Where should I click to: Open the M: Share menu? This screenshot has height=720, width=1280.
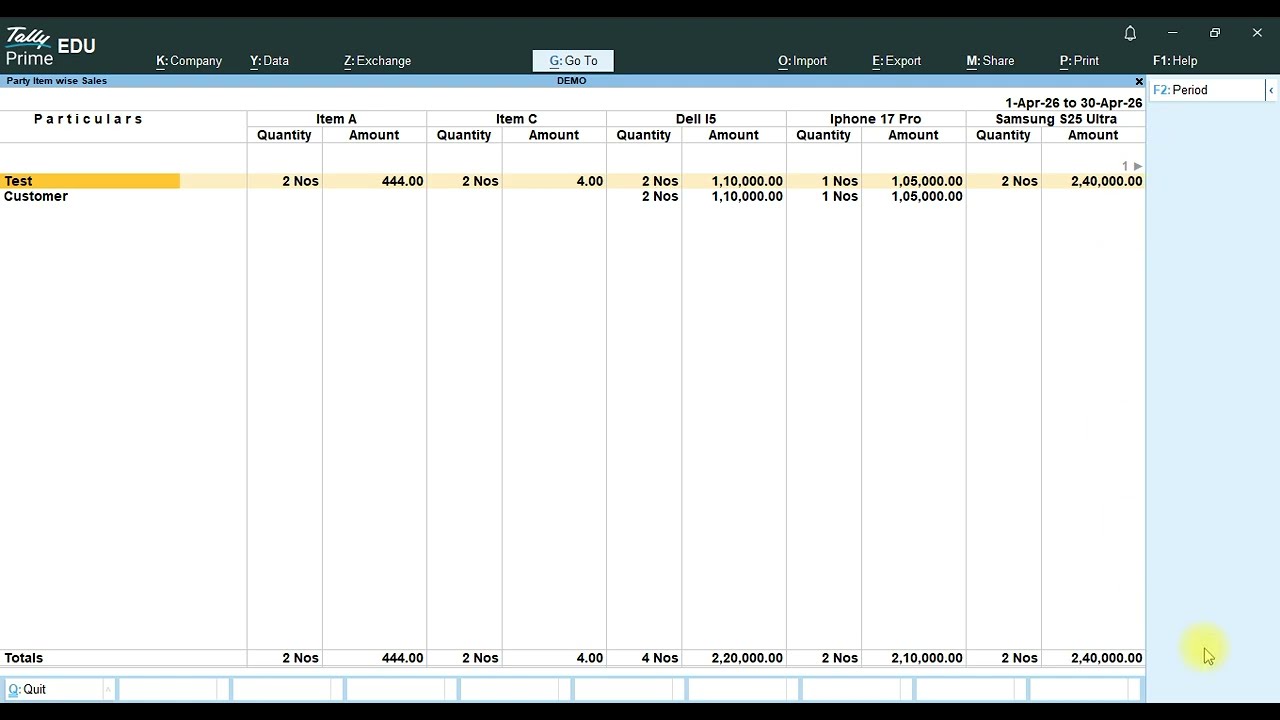[990, 61]
